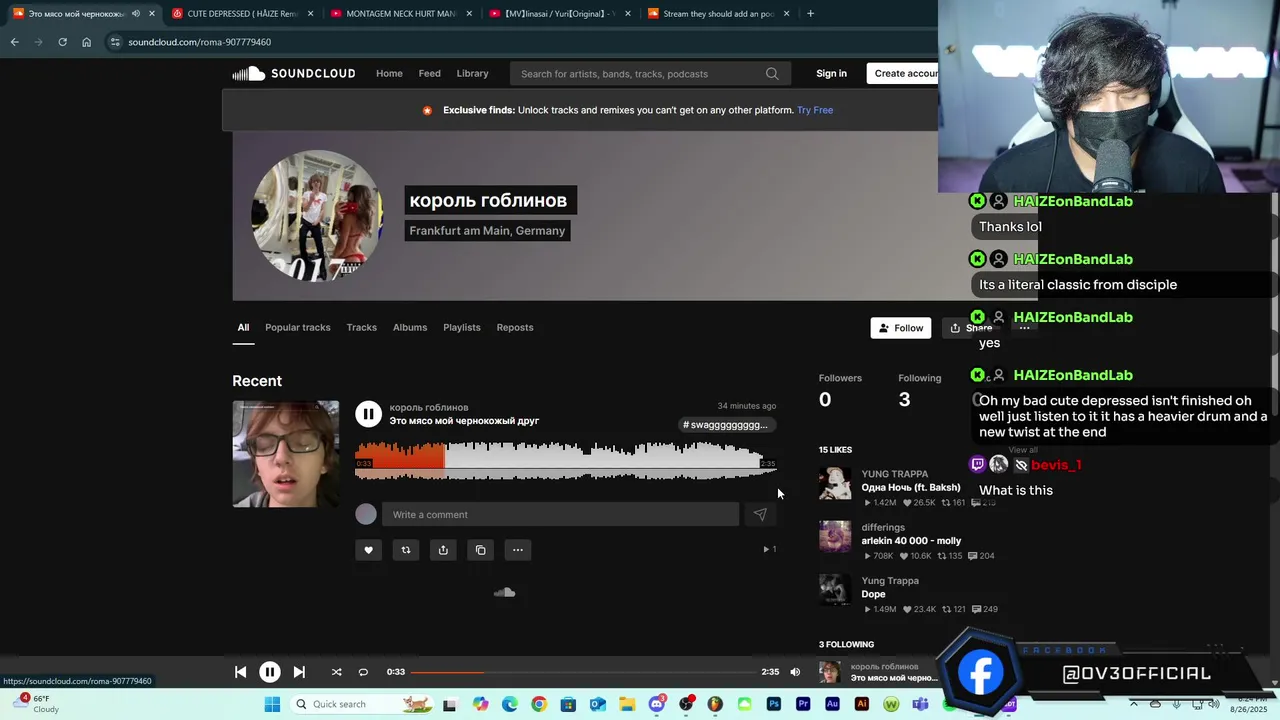Open Chrome from the taskbar
Screen dimensions: 1280x720
click(x=539, y=704)
